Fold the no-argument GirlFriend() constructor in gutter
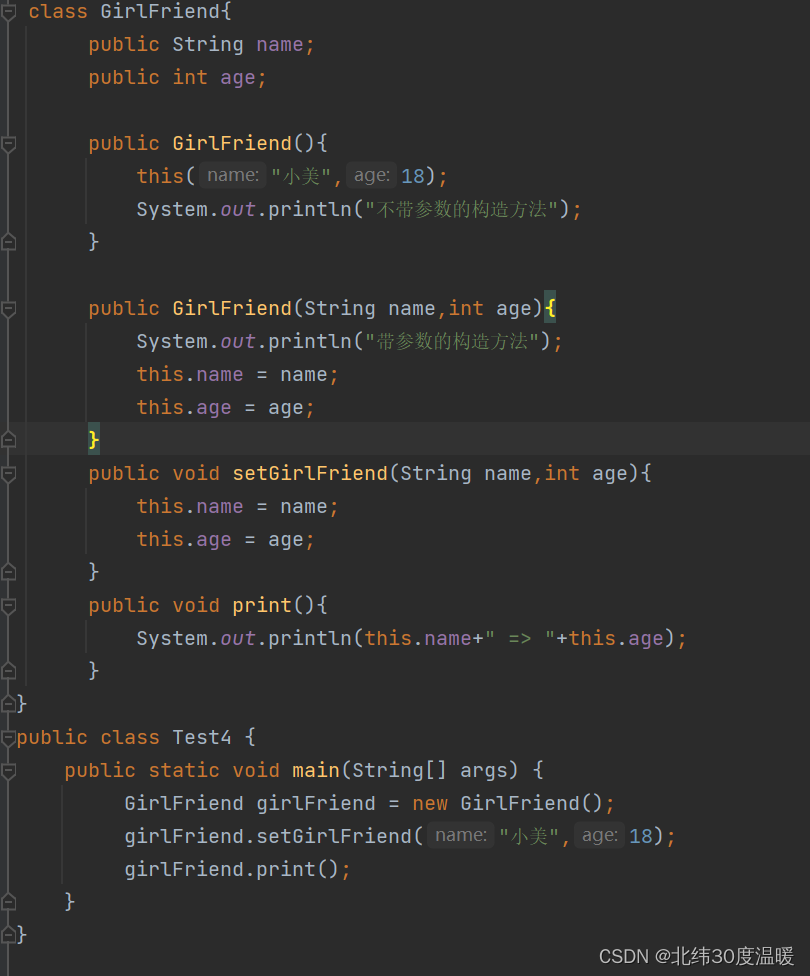The image size is (810, 976). click(9, 144)
